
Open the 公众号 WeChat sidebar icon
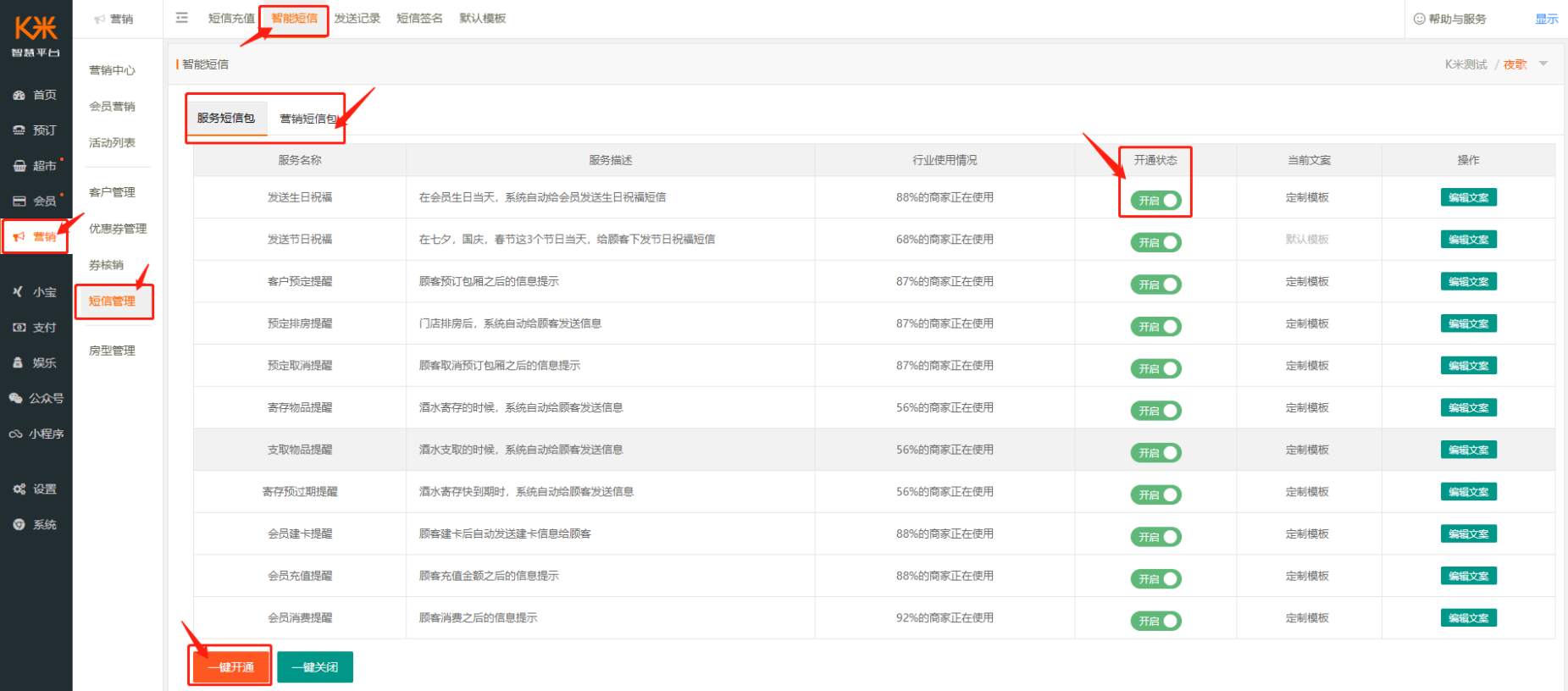(x=15, y=398)
